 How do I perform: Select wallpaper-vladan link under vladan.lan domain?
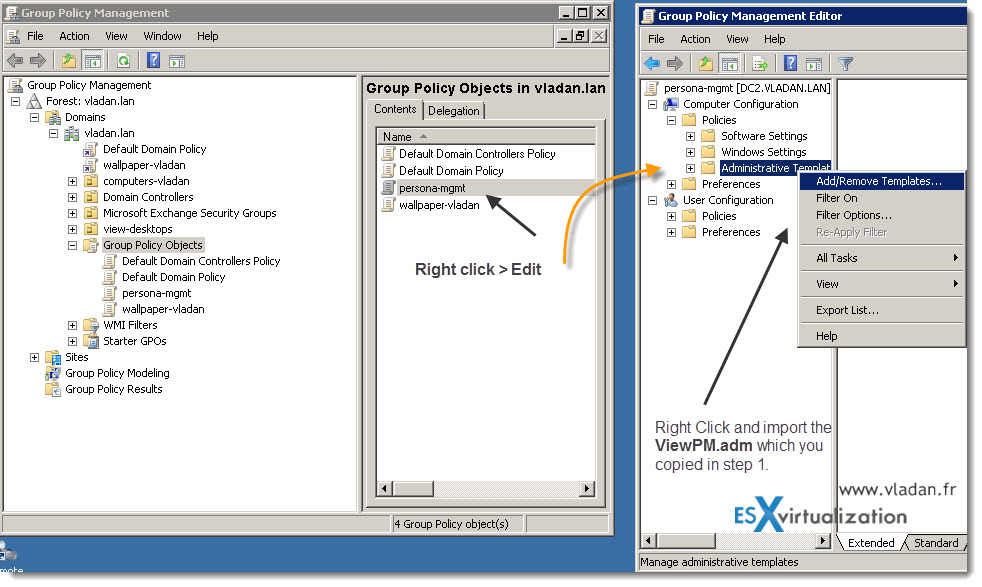[144, 165]
